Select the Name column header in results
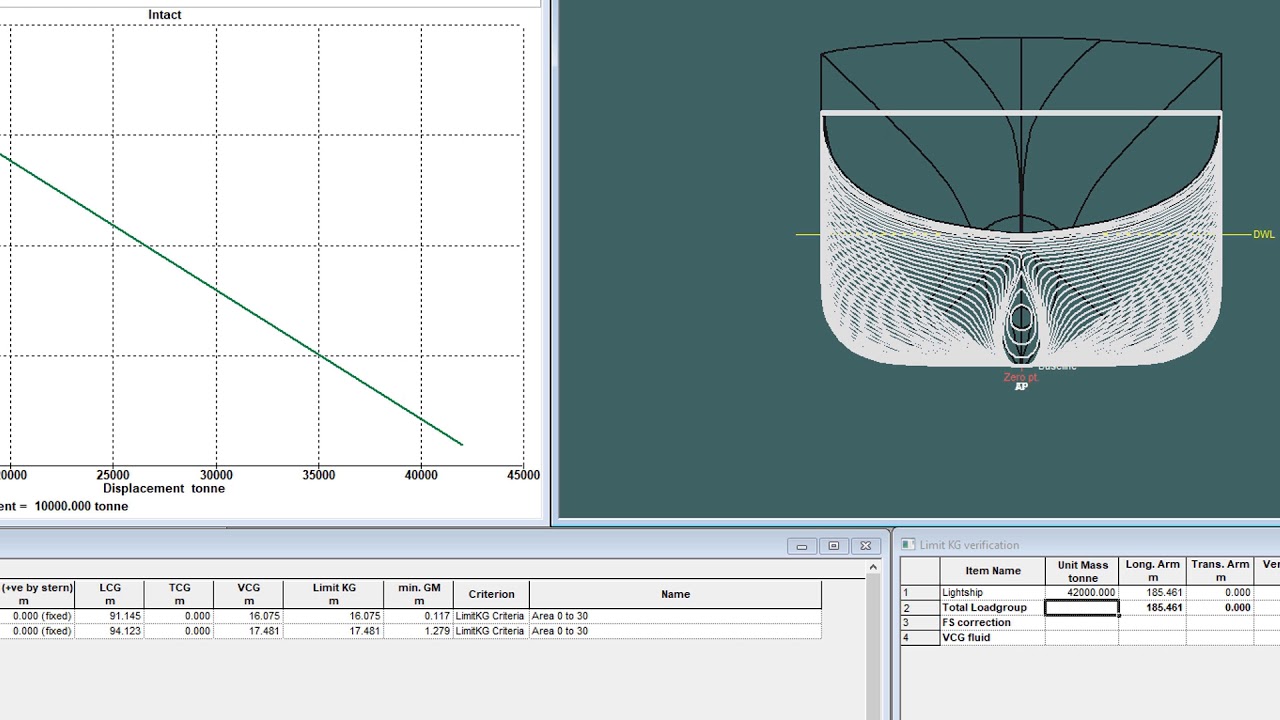This screenshot has width=1280, height=720. tap(675, 594)
